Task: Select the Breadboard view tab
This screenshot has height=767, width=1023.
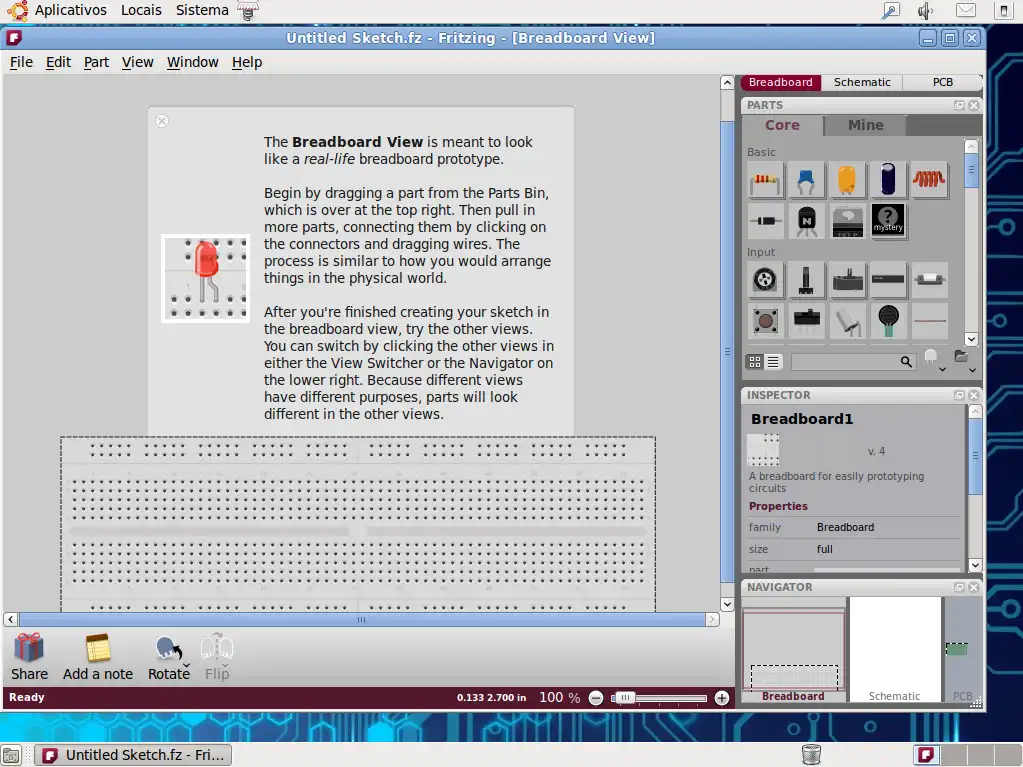Action: (x=780, y=82)
